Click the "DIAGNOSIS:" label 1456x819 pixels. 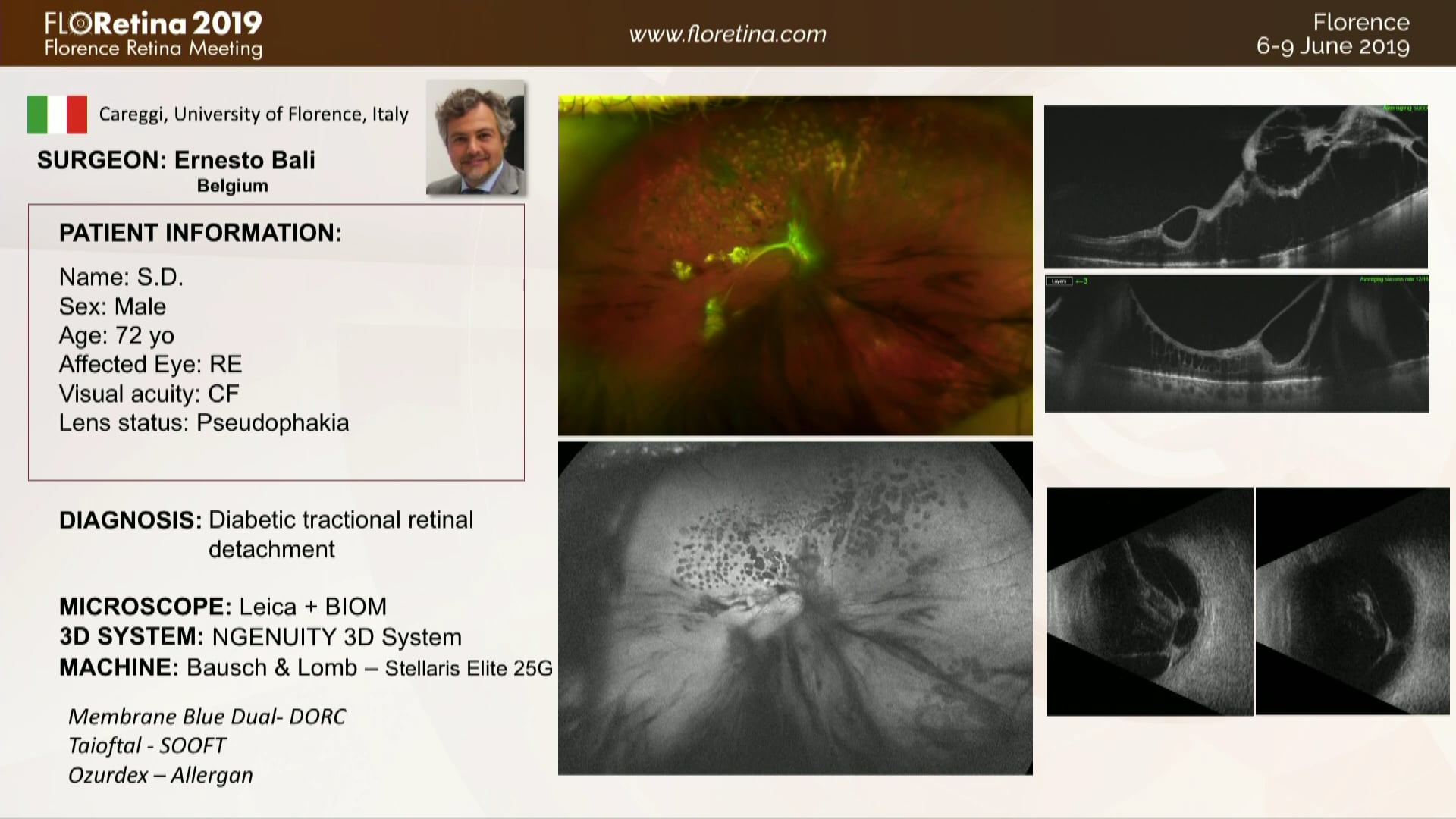(130, 520)
